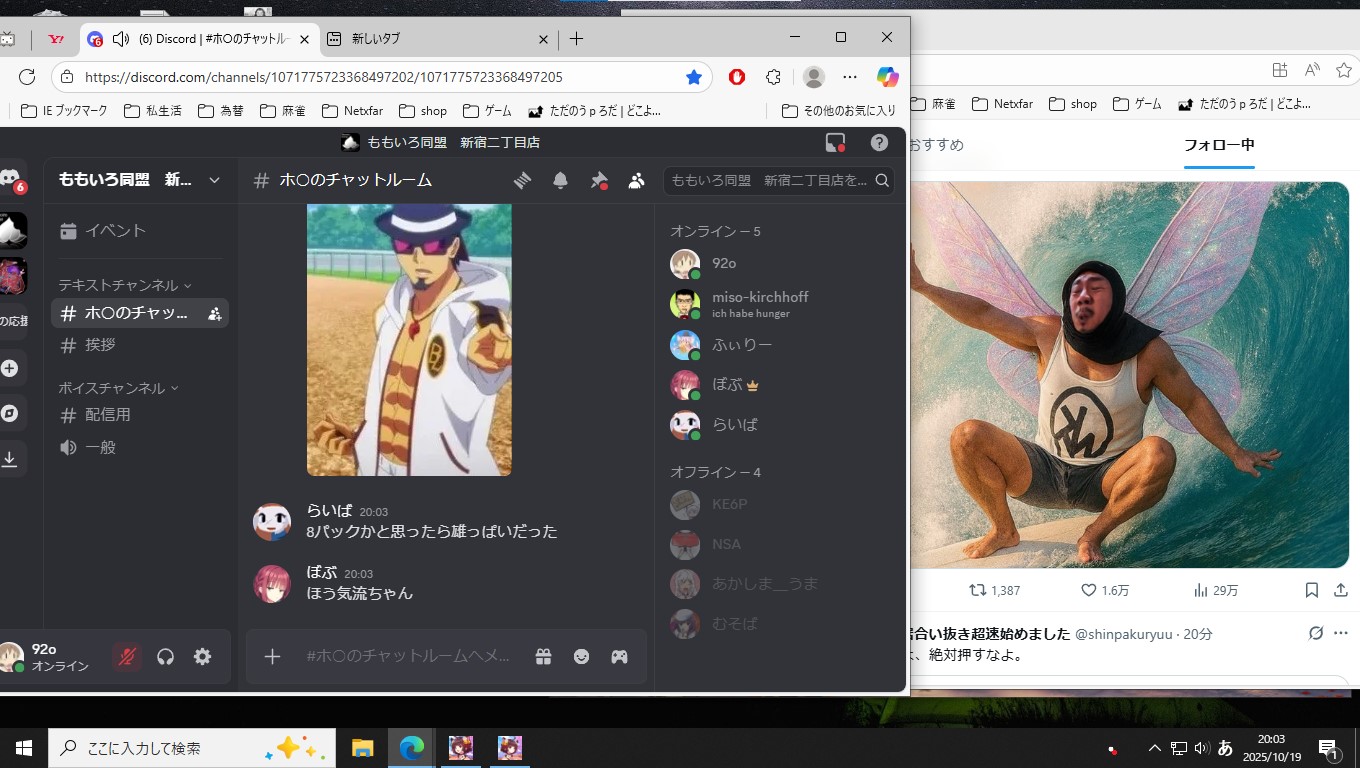Open user settings gear icon
The width and height of the screenshot is (1360, 768).
pyautogui.click(x=202, y=656)
